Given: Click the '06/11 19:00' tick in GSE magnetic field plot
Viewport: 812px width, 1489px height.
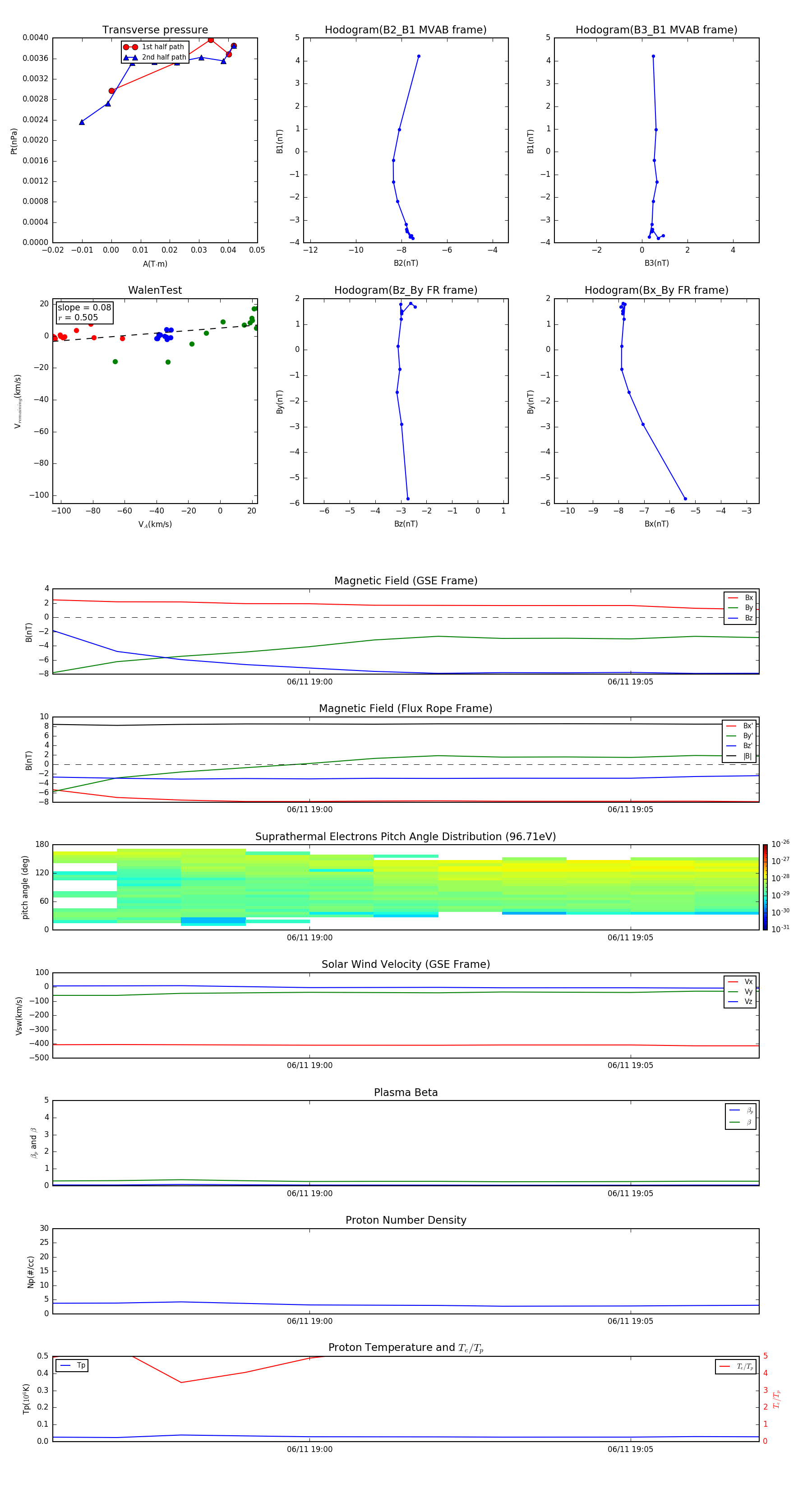Looking at the screenshot, I should point(310,682).
